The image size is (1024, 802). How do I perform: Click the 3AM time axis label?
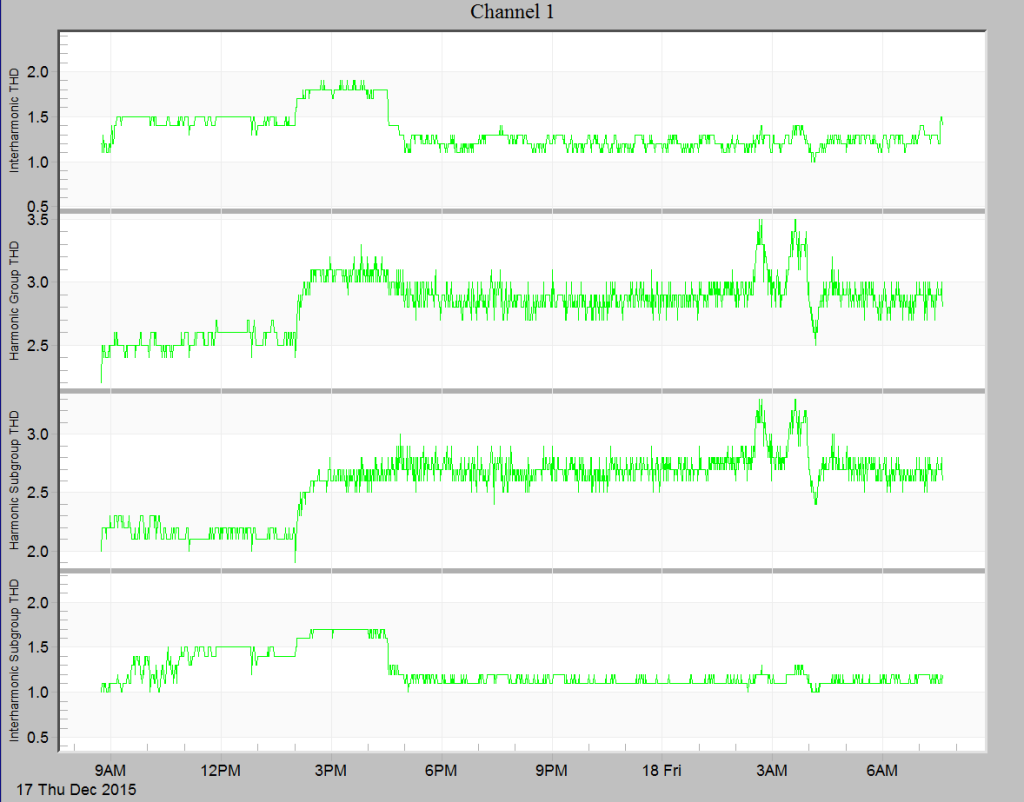coord(772,771)
